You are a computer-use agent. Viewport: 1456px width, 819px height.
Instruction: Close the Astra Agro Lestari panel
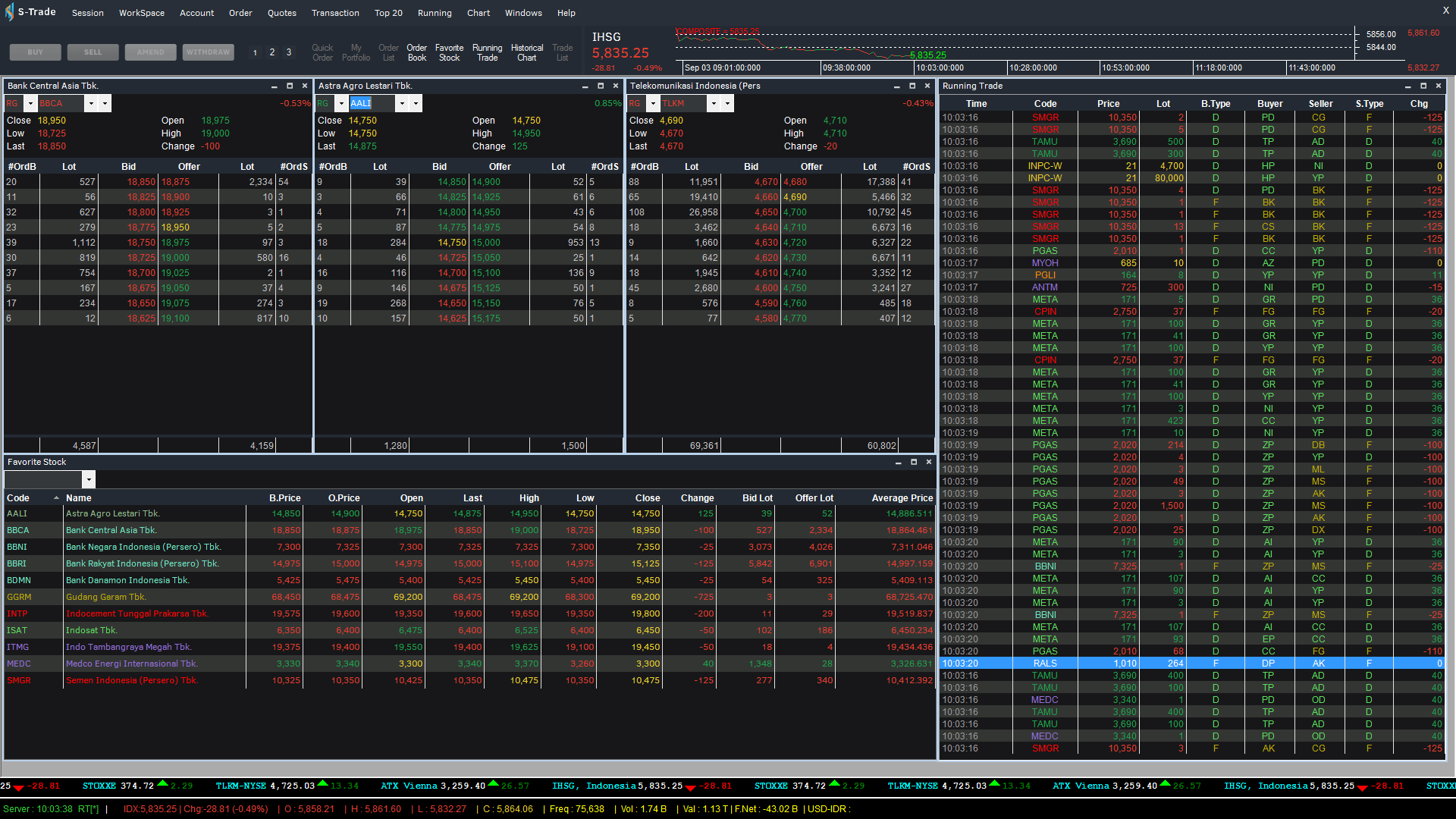(616, 86)
